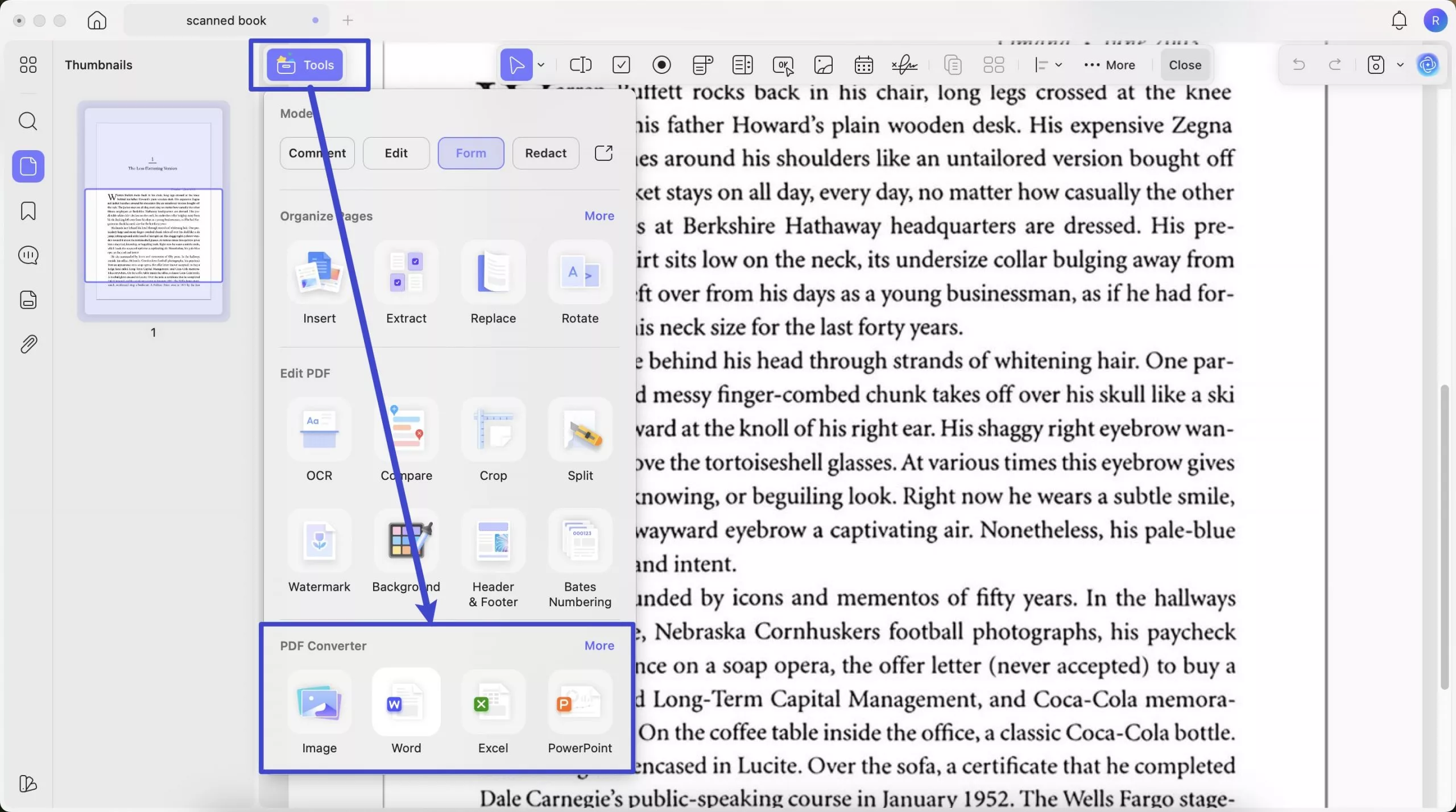Viewport: 1456px width, 812px height.
Task: Click the signature field tool icon
Action: click(x=904, y=65)
